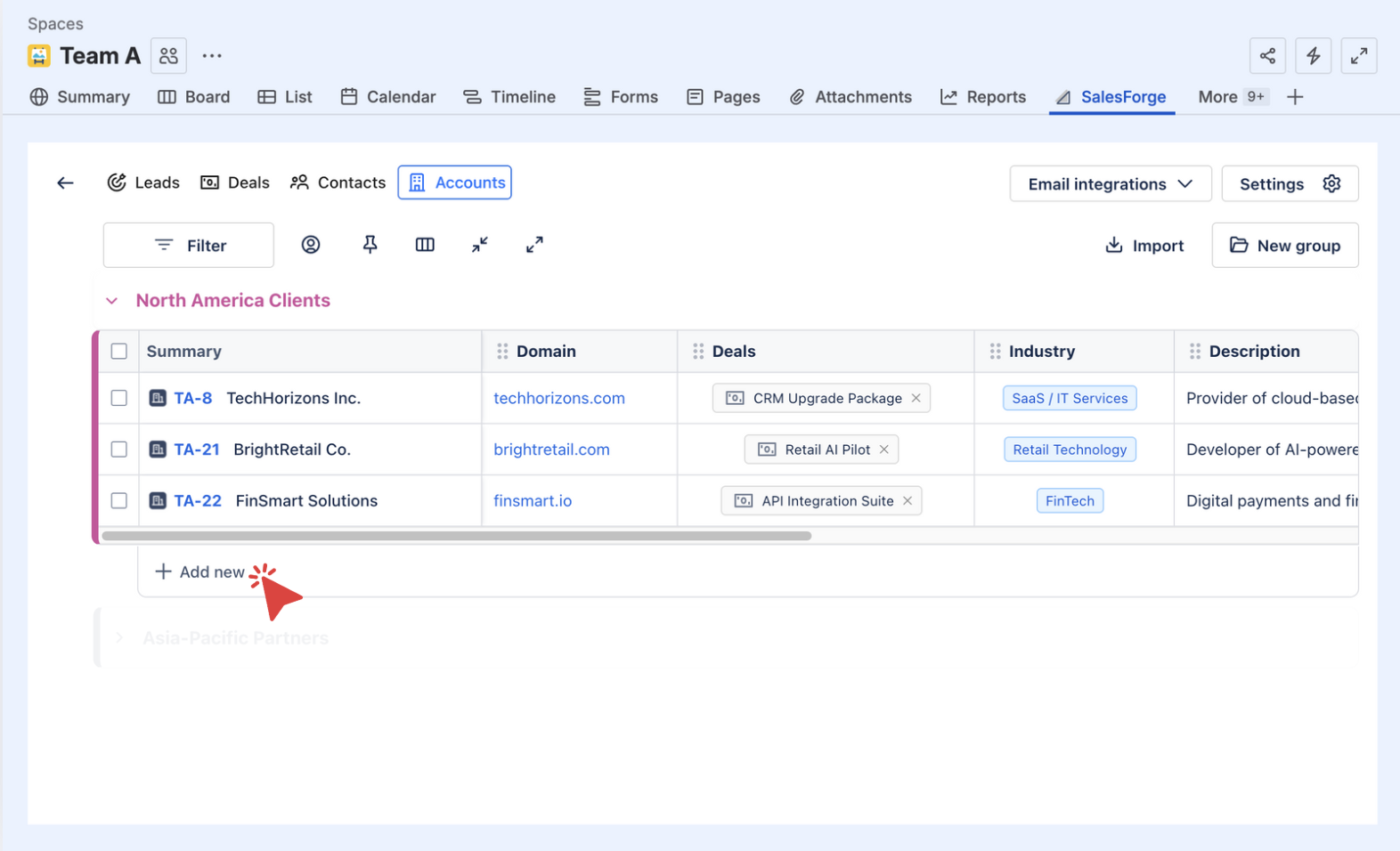The width and height of the screenshot is (1400, 851).
Task: Click the collapse arrows icon in toolbar
Action: 480,245
